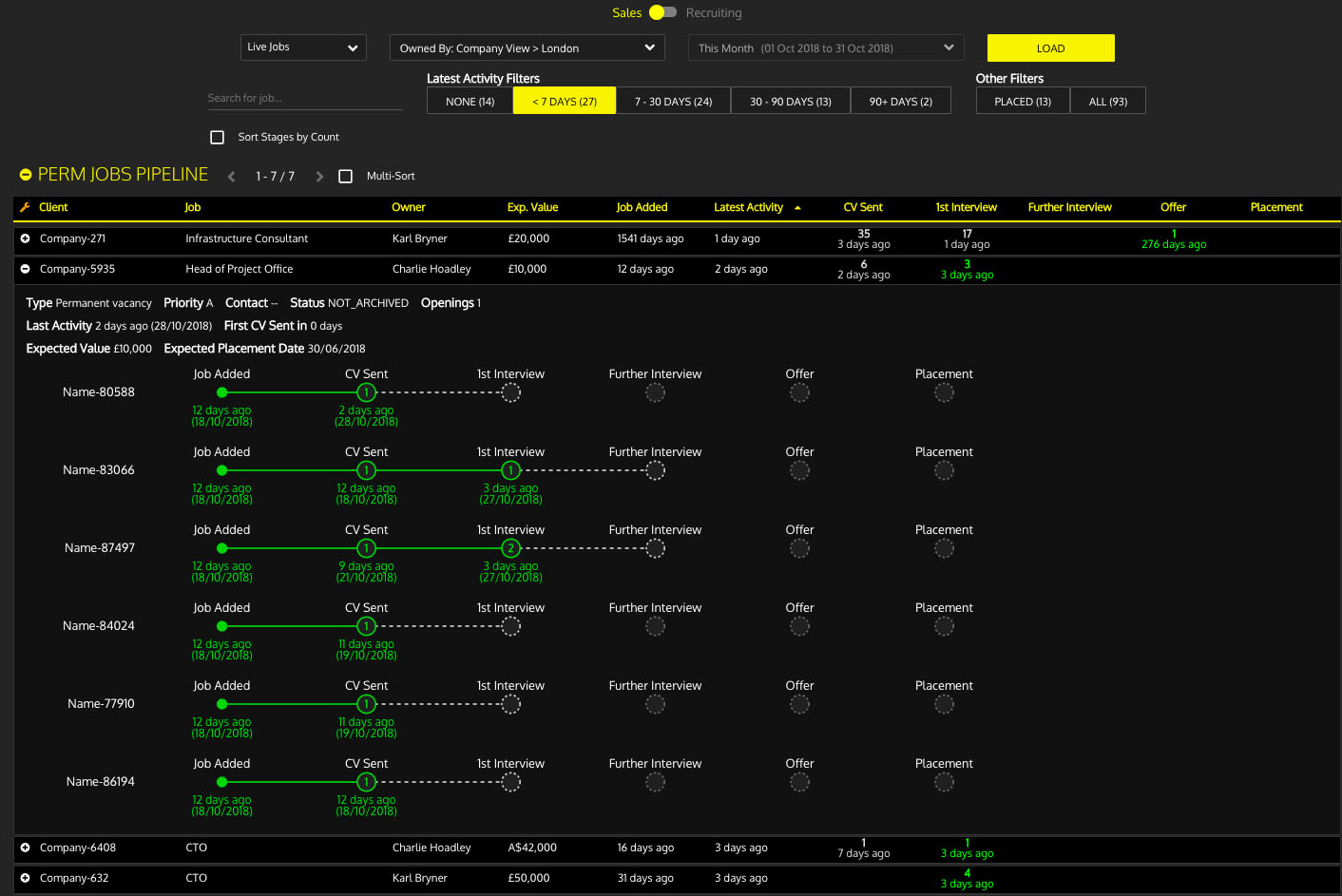Enable Sort Stages by Count checkbox
This screenshot has height=896, width=1342.
click(x=217, y=137)
